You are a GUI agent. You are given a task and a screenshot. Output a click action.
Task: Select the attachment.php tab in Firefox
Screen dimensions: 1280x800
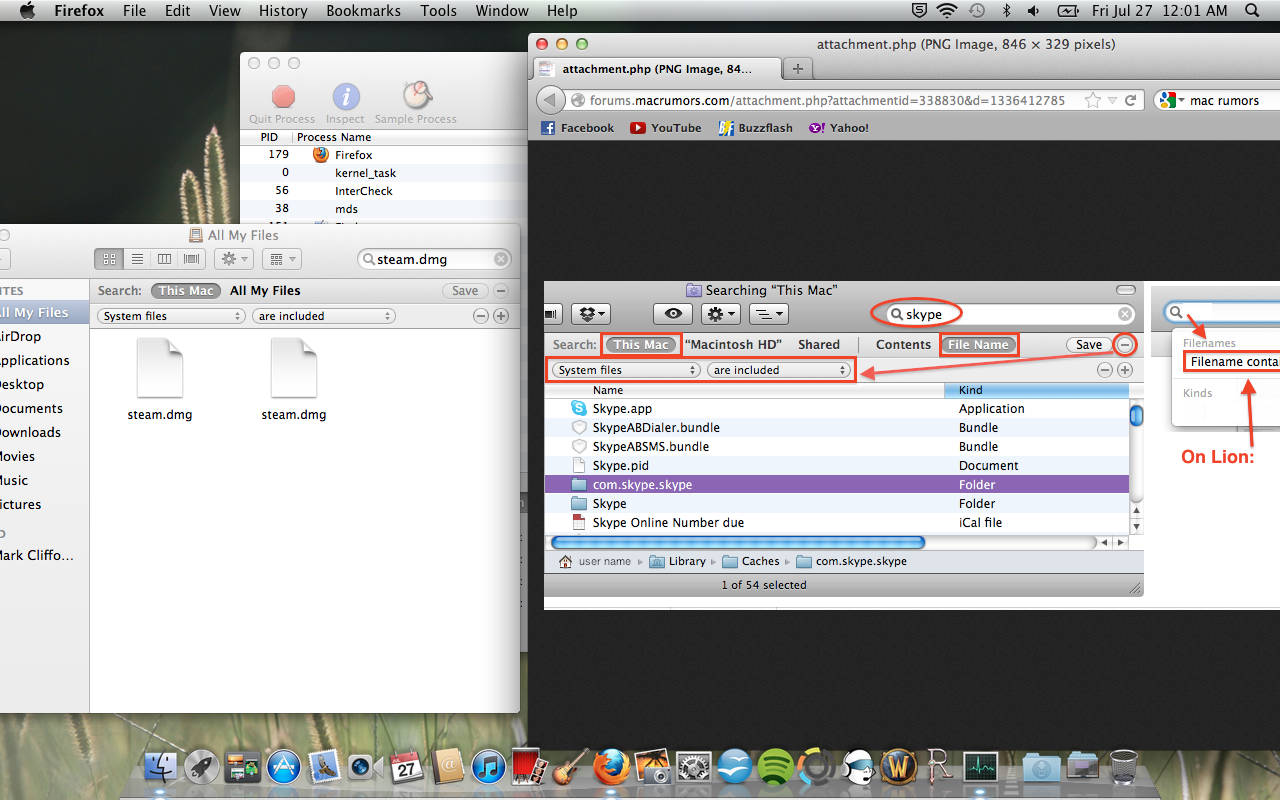point(656,68)
